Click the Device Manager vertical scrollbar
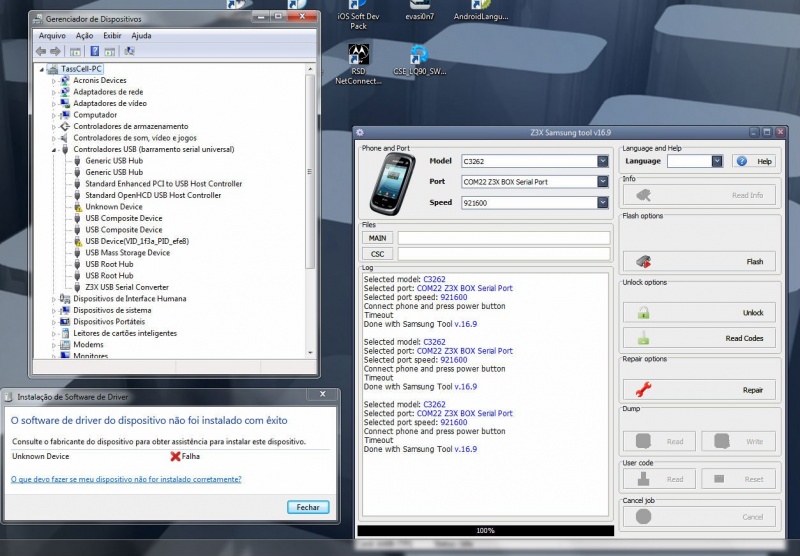 coord(310,212)
